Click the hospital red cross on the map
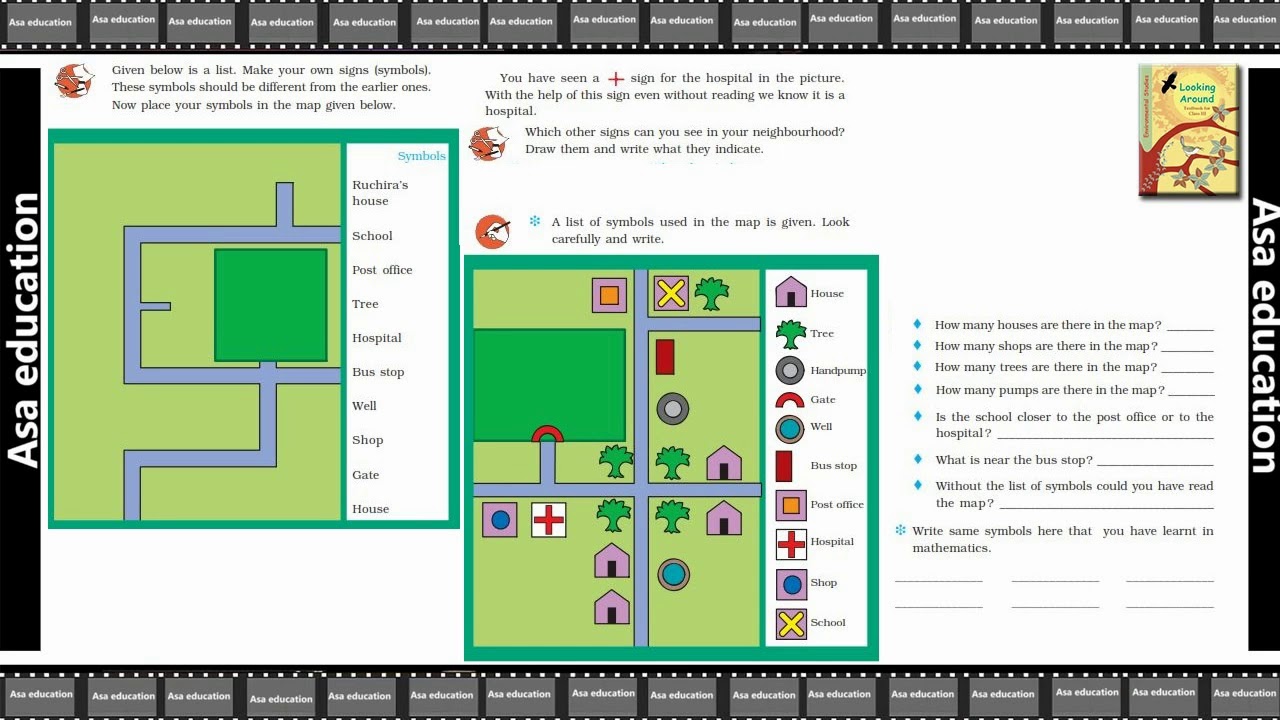Image resolution: width=1280 pixels, height=720 pixels. coord(548,520)
